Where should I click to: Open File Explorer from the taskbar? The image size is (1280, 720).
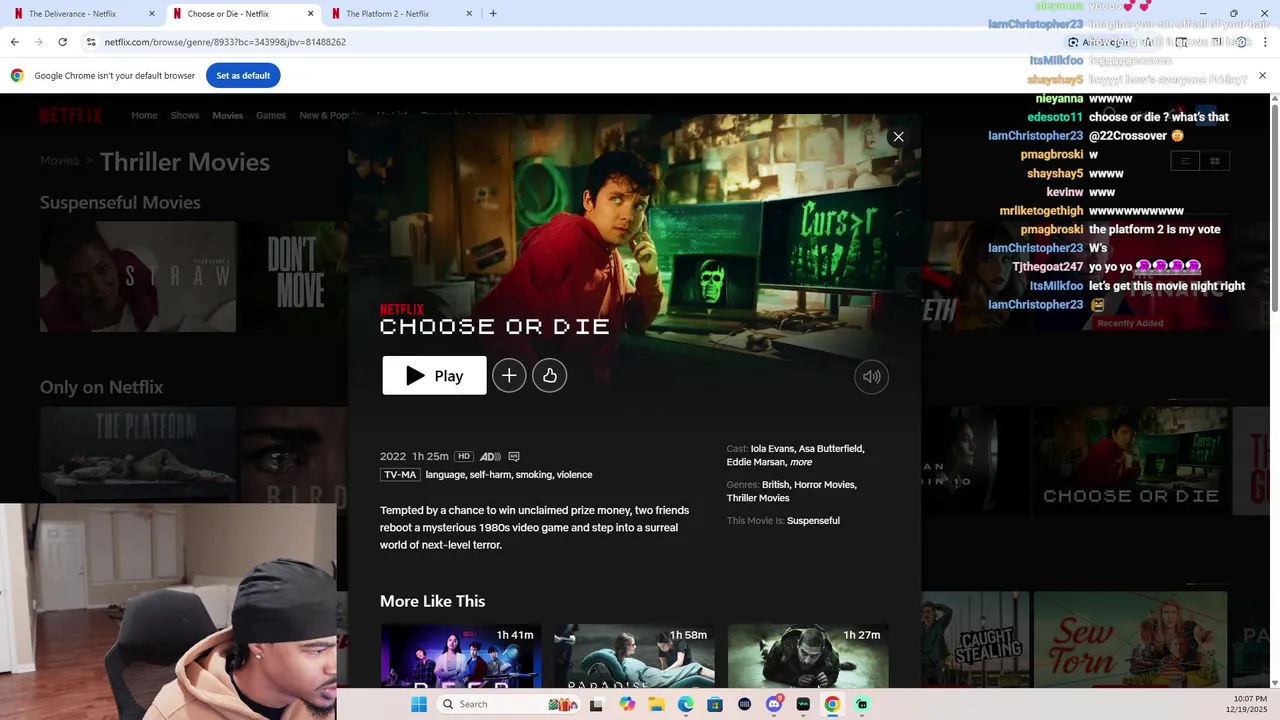pos(656,704)
